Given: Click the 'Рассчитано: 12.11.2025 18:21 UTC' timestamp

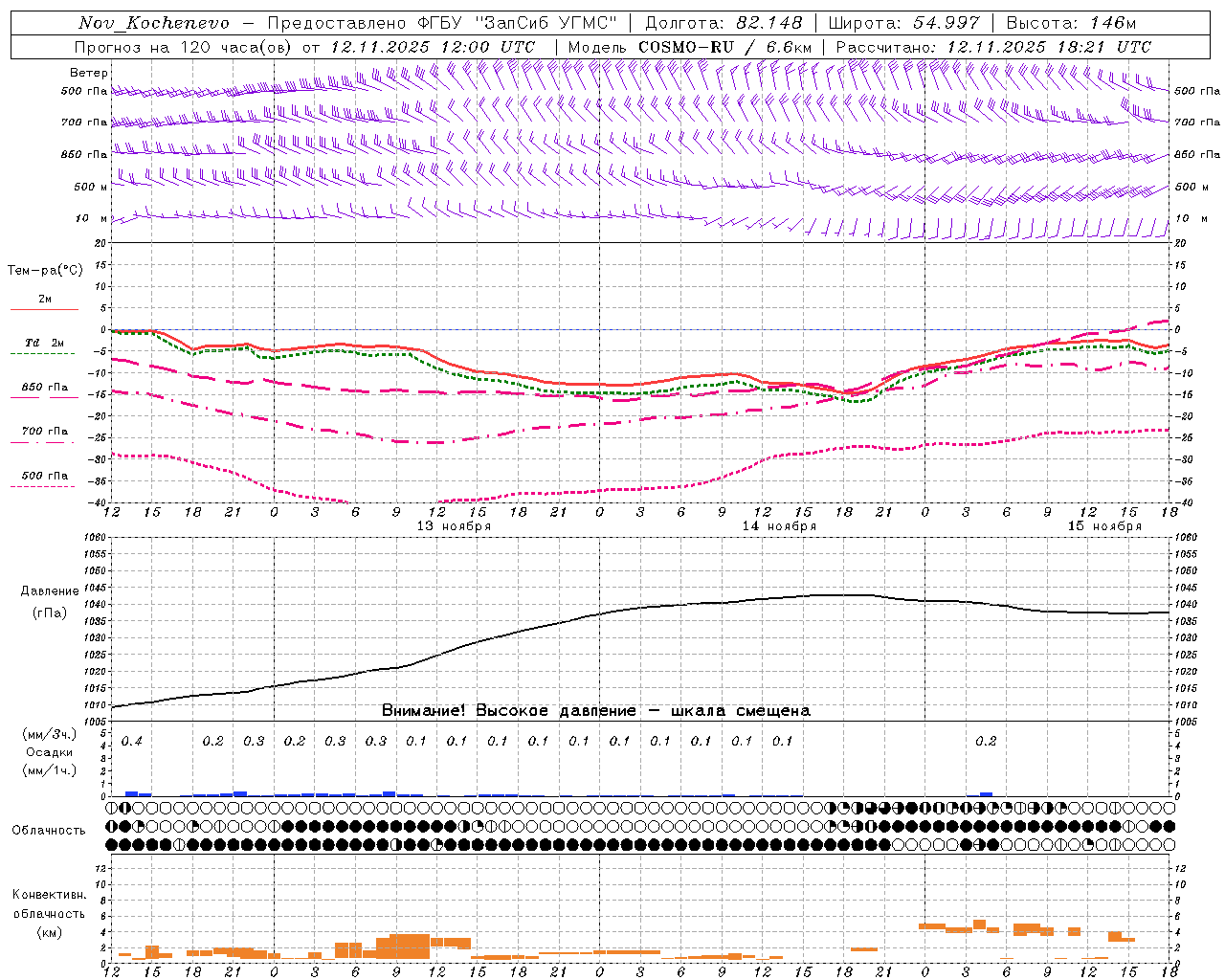Looking at the screenshot, I should pos(993,47).
